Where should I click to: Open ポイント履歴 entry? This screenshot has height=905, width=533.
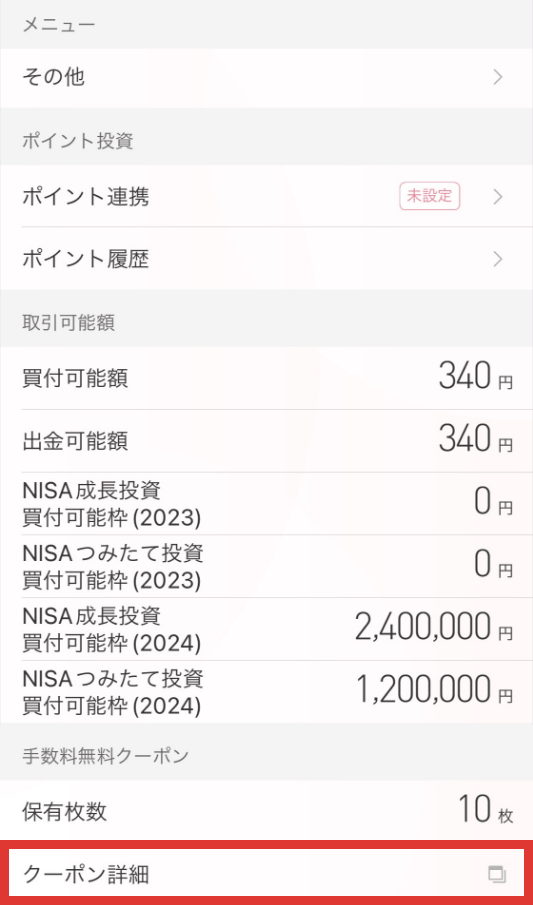click(x=266, y=259)
